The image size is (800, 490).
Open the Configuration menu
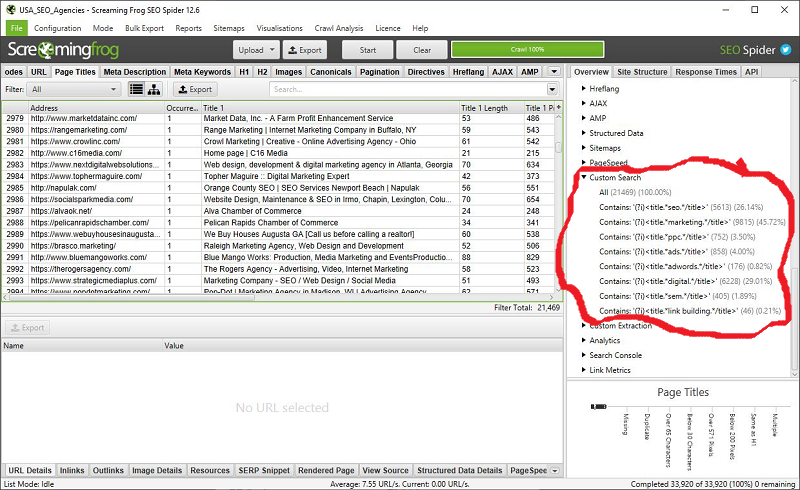[57, 28]
